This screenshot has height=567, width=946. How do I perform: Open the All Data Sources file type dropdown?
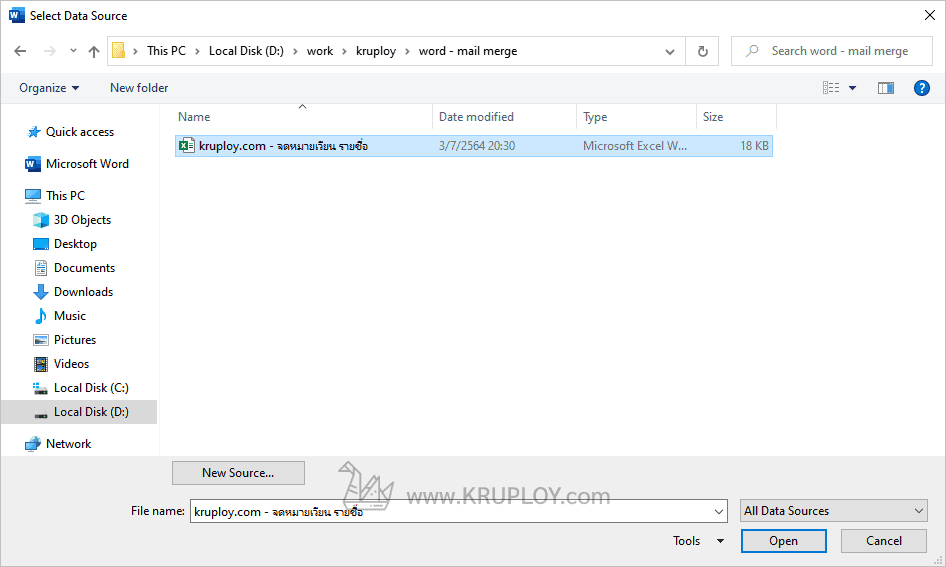click(834, 511)
